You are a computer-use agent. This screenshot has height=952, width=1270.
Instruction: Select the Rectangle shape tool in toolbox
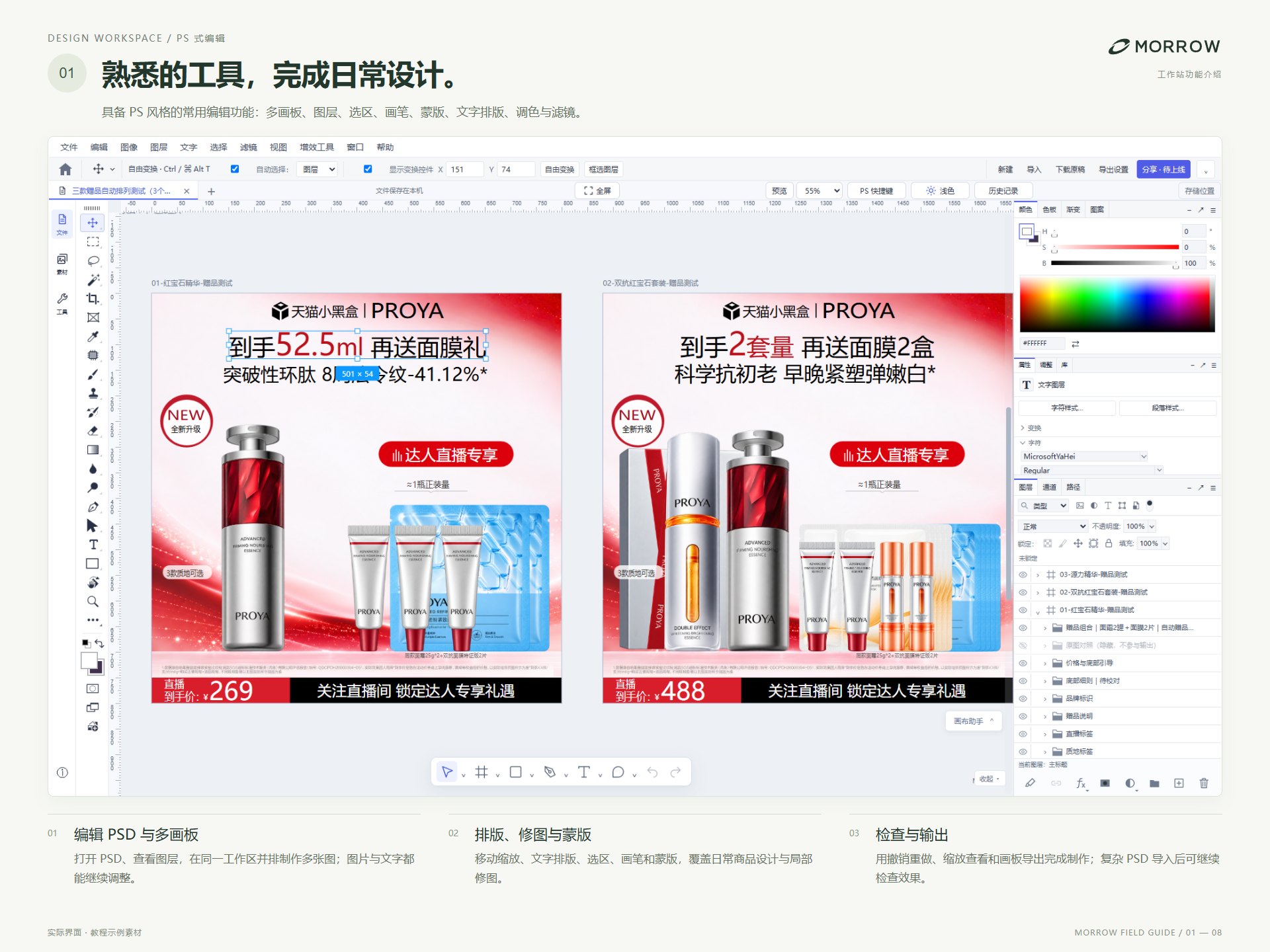93,564
